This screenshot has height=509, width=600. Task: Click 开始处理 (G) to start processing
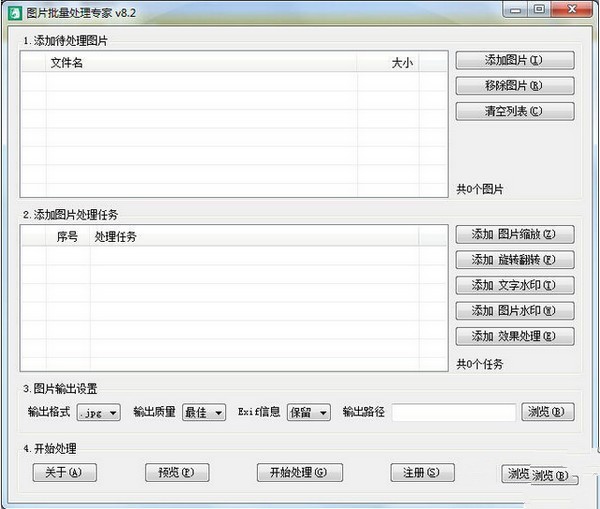click(300, 472)
